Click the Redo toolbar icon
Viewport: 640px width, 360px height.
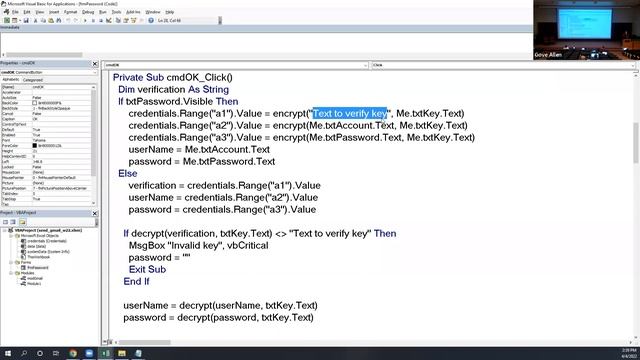76,20
